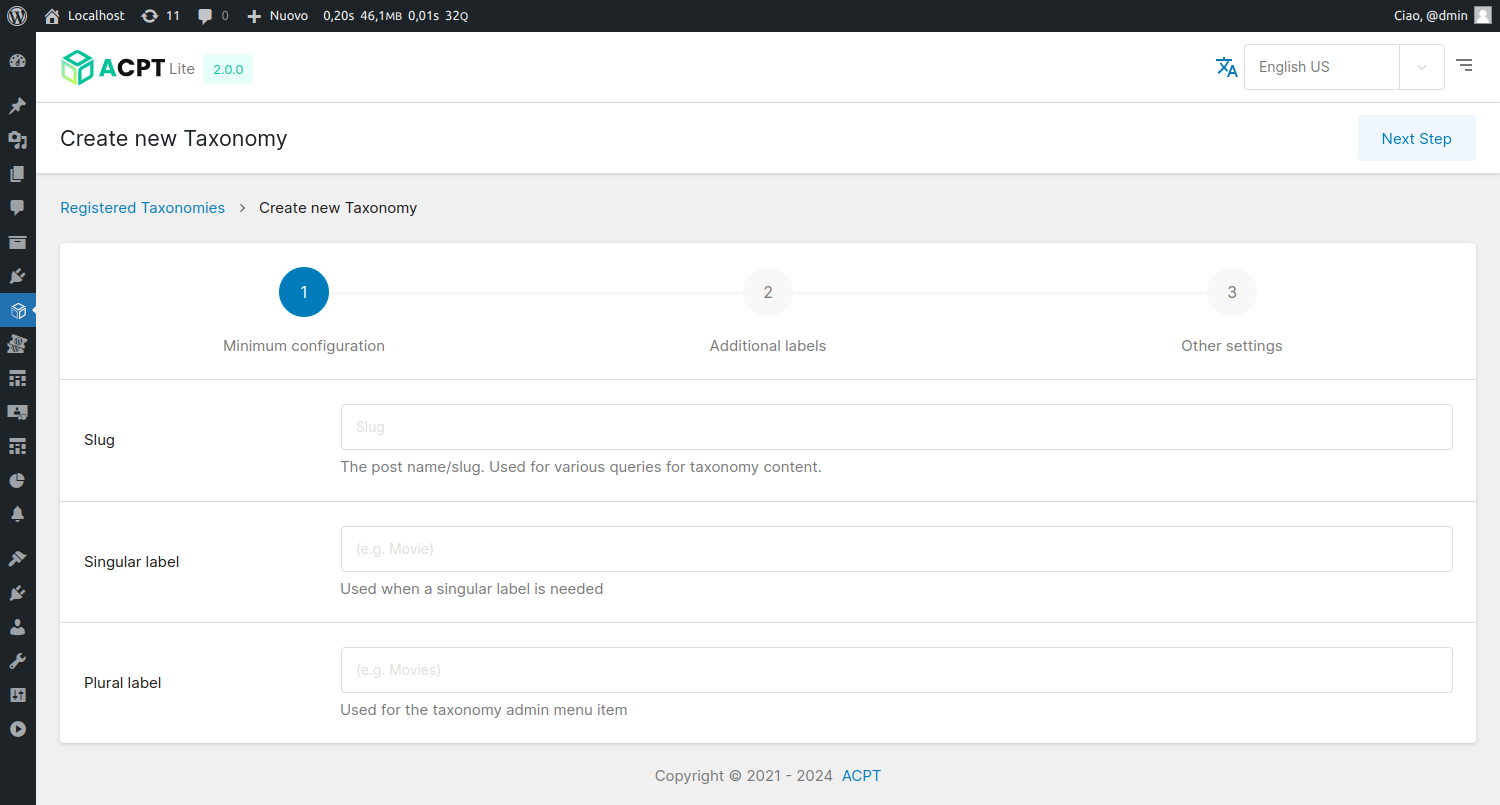1500x805 pixels.
Task: Open the screen-with-person icon in sidebar
Action: click(x=17, y=412)
